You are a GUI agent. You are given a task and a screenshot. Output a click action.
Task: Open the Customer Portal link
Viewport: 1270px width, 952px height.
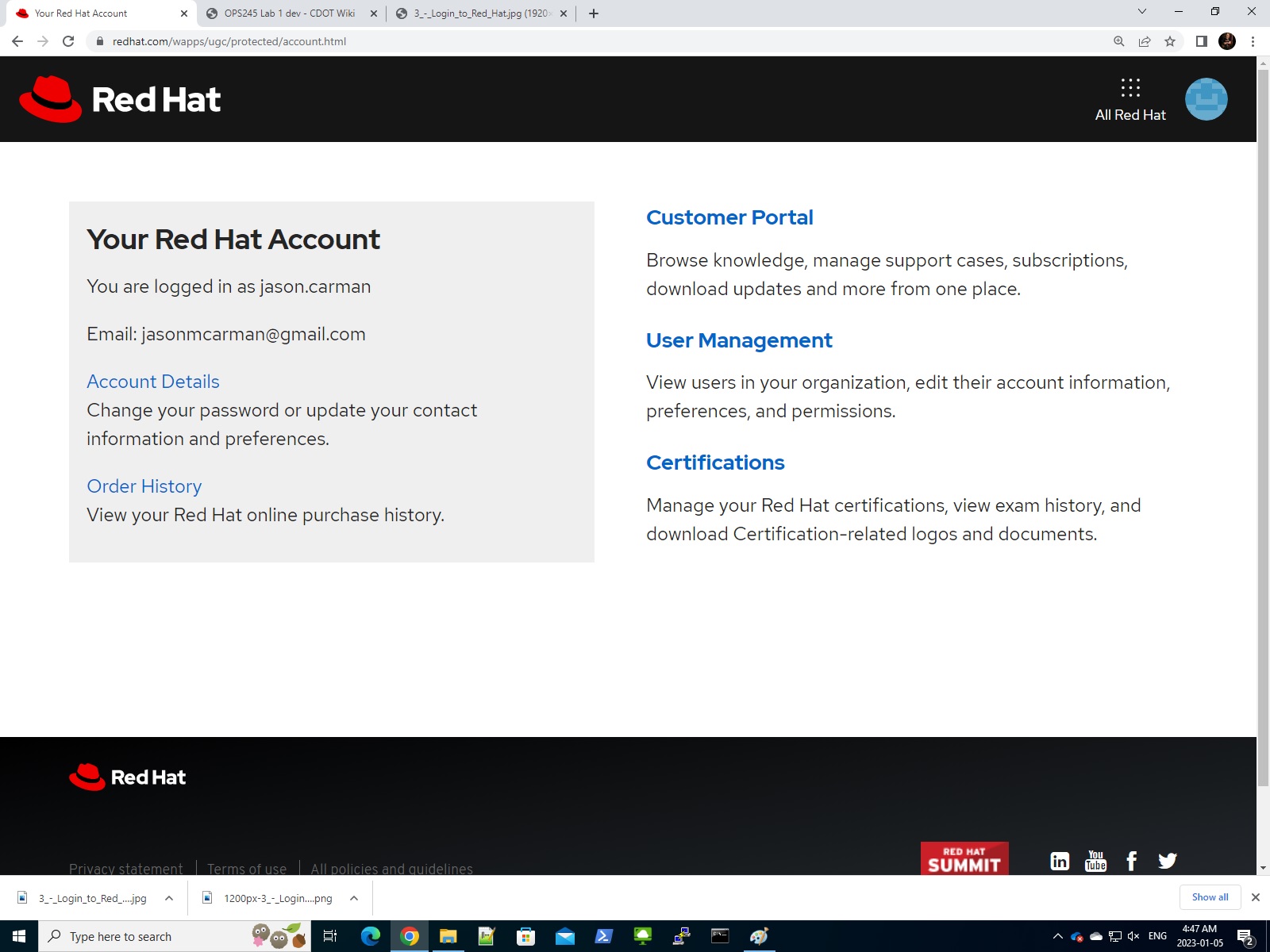click(729, 217)
